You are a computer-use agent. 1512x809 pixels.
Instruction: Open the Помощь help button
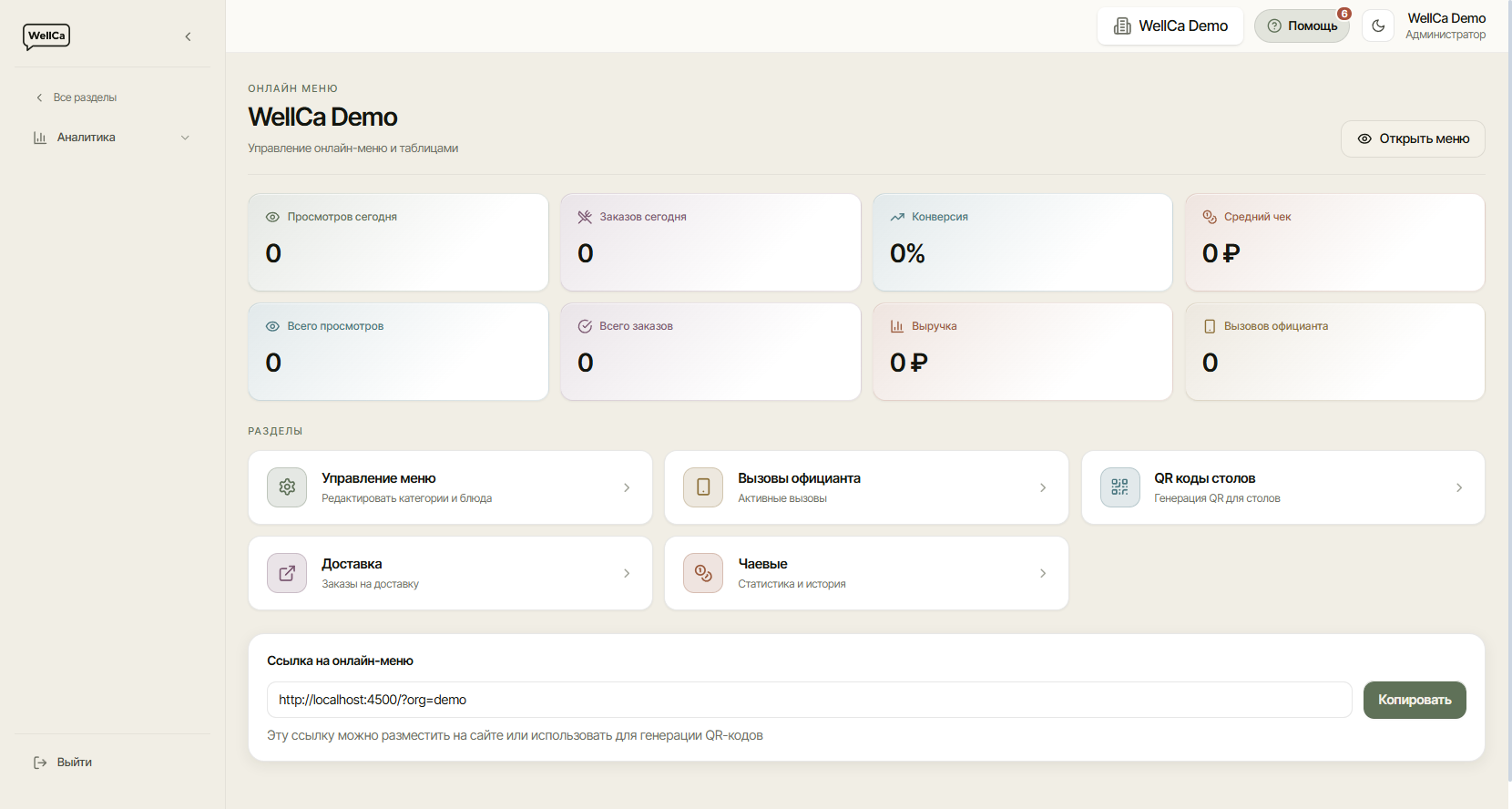click(1303, 26)
